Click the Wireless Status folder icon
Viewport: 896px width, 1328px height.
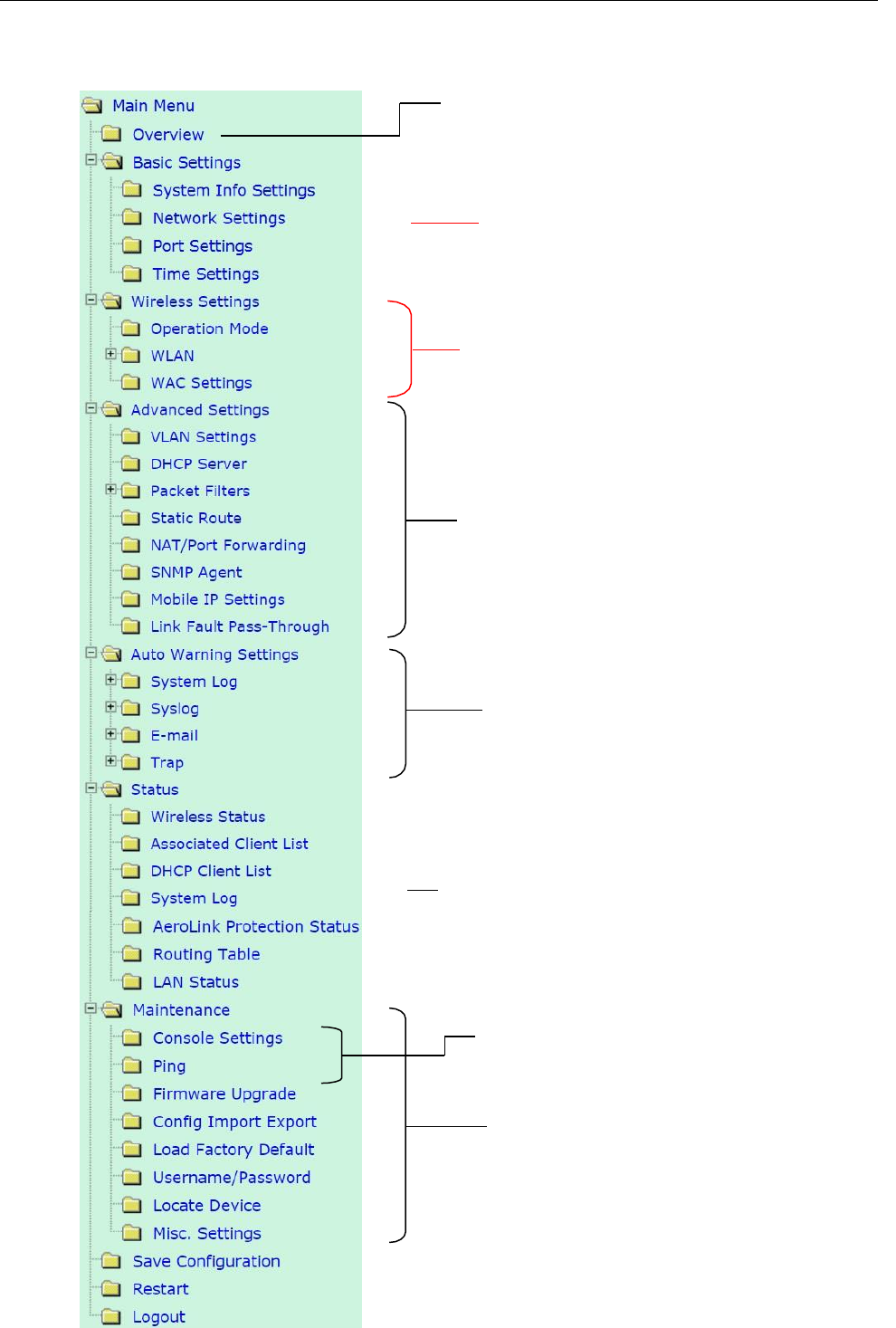click(131, 817)
